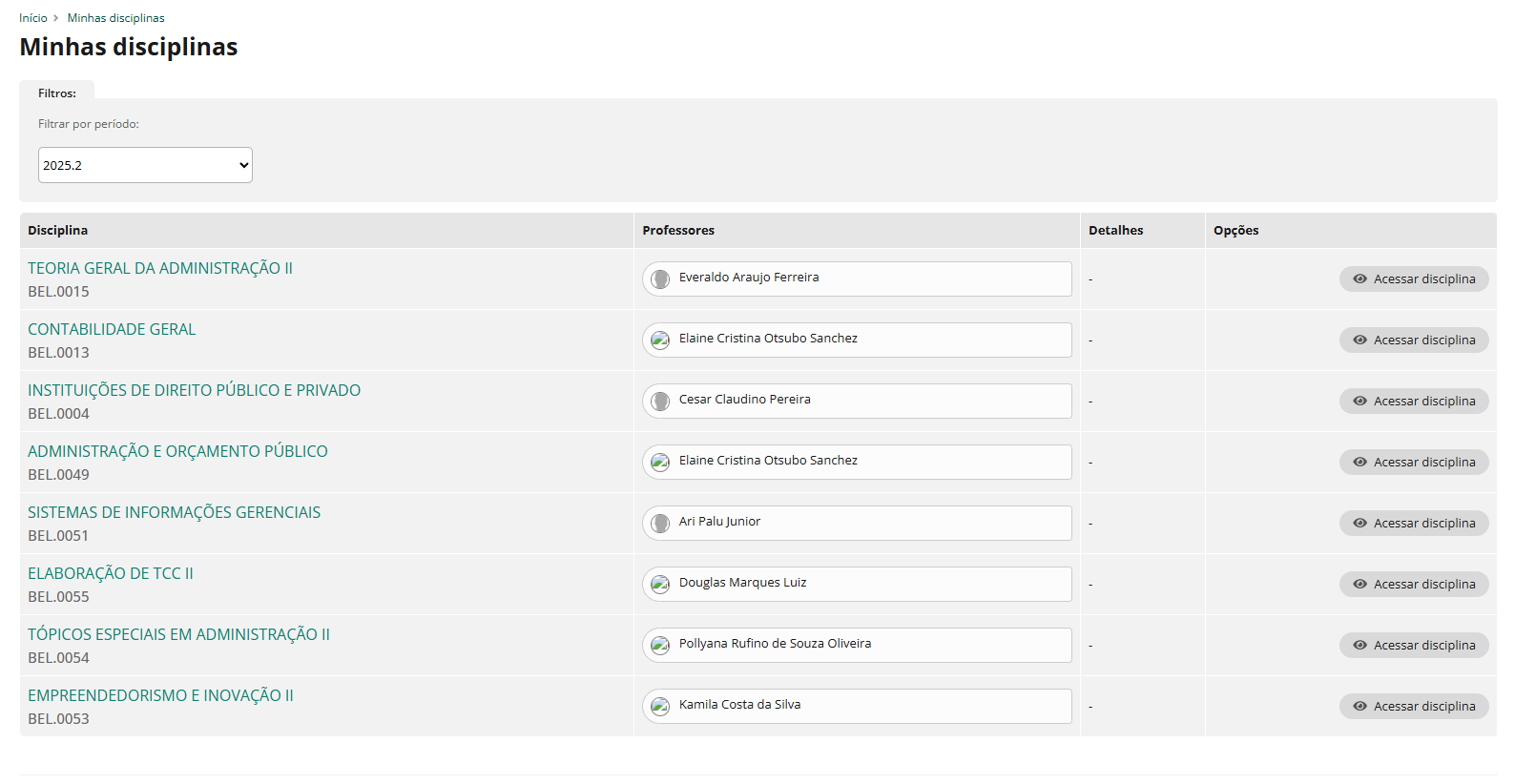Open TEORIA GERAL DA ADMINISTRAÇÃO II course link

(x=160, y=269)
